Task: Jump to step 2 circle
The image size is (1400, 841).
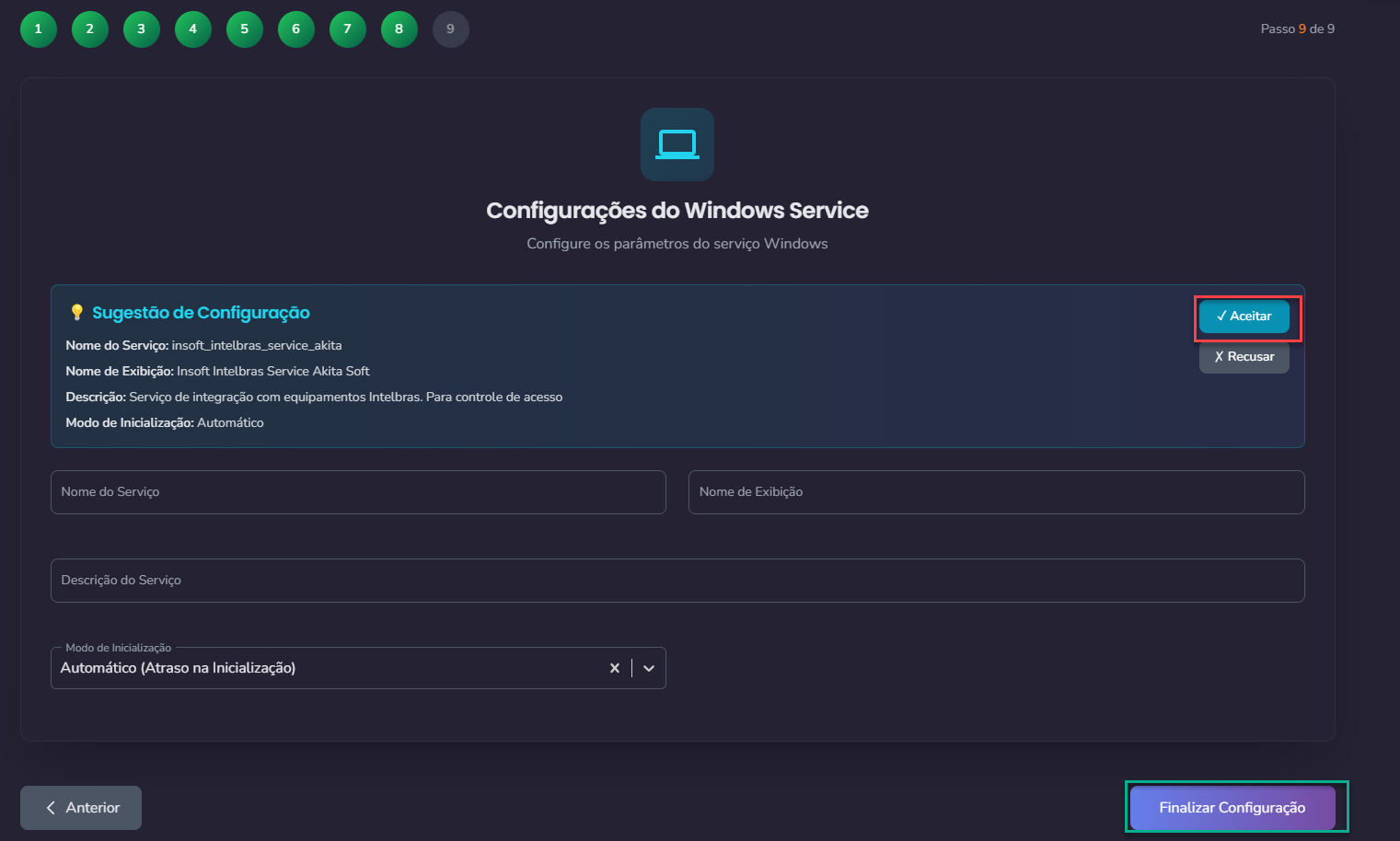Action: point(90,29)
